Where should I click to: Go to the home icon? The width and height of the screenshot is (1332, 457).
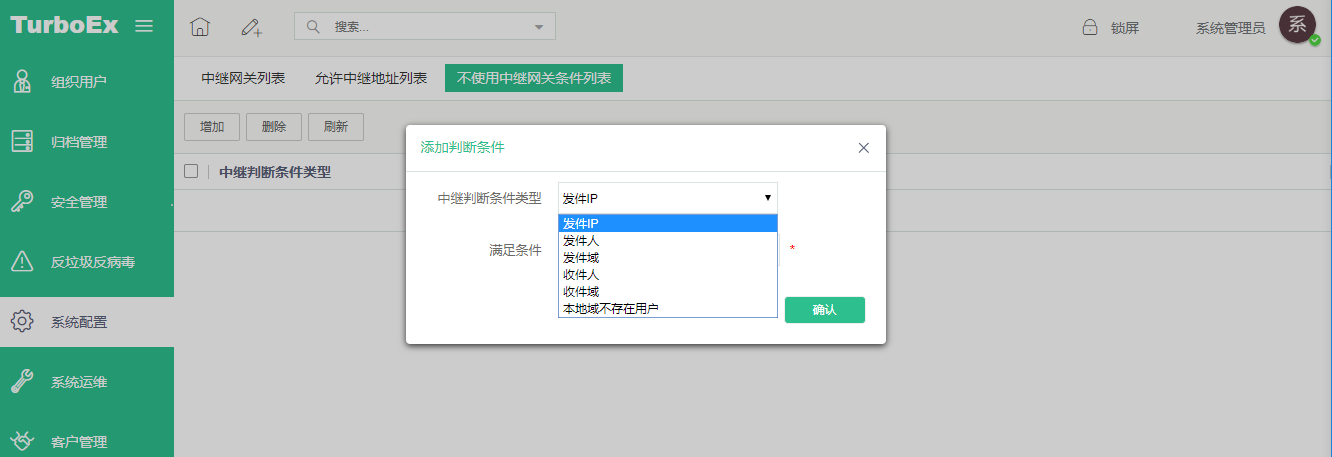click(200, 28)
